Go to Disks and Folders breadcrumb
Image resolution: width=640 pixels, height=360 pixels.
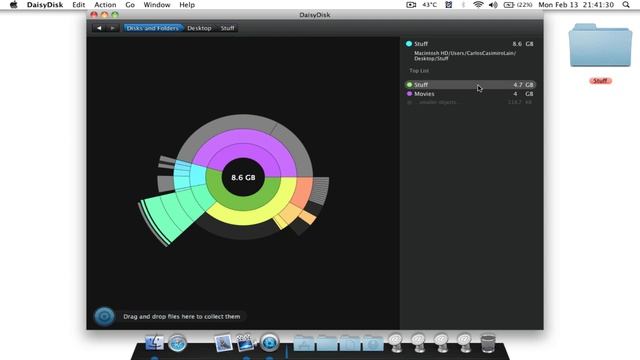pyautogui.click(x=152, y=28)
